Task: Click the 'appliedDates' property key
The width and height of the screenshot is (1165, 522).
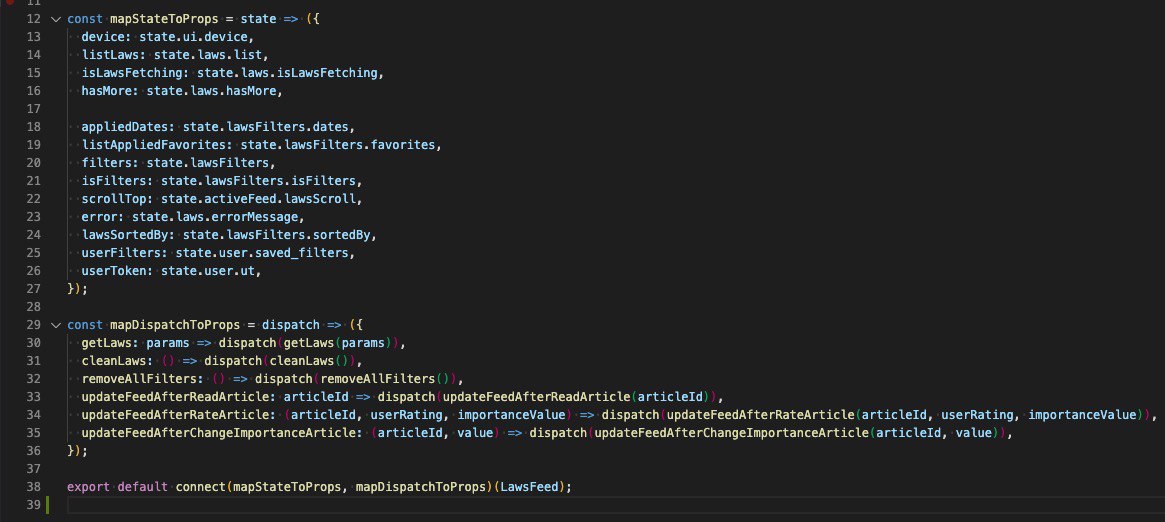Action: tap(125, 127)
